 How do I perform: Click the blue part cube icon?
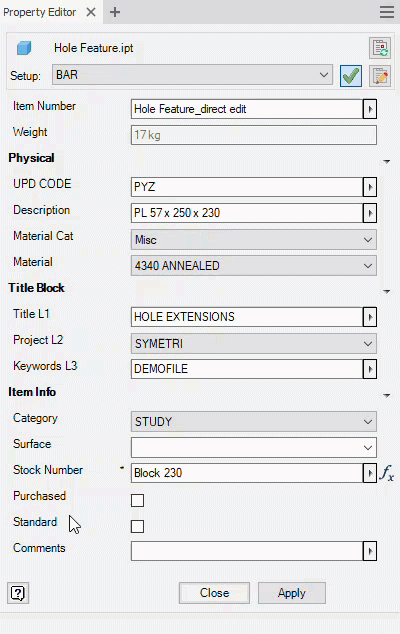click(x=24, y=48)
